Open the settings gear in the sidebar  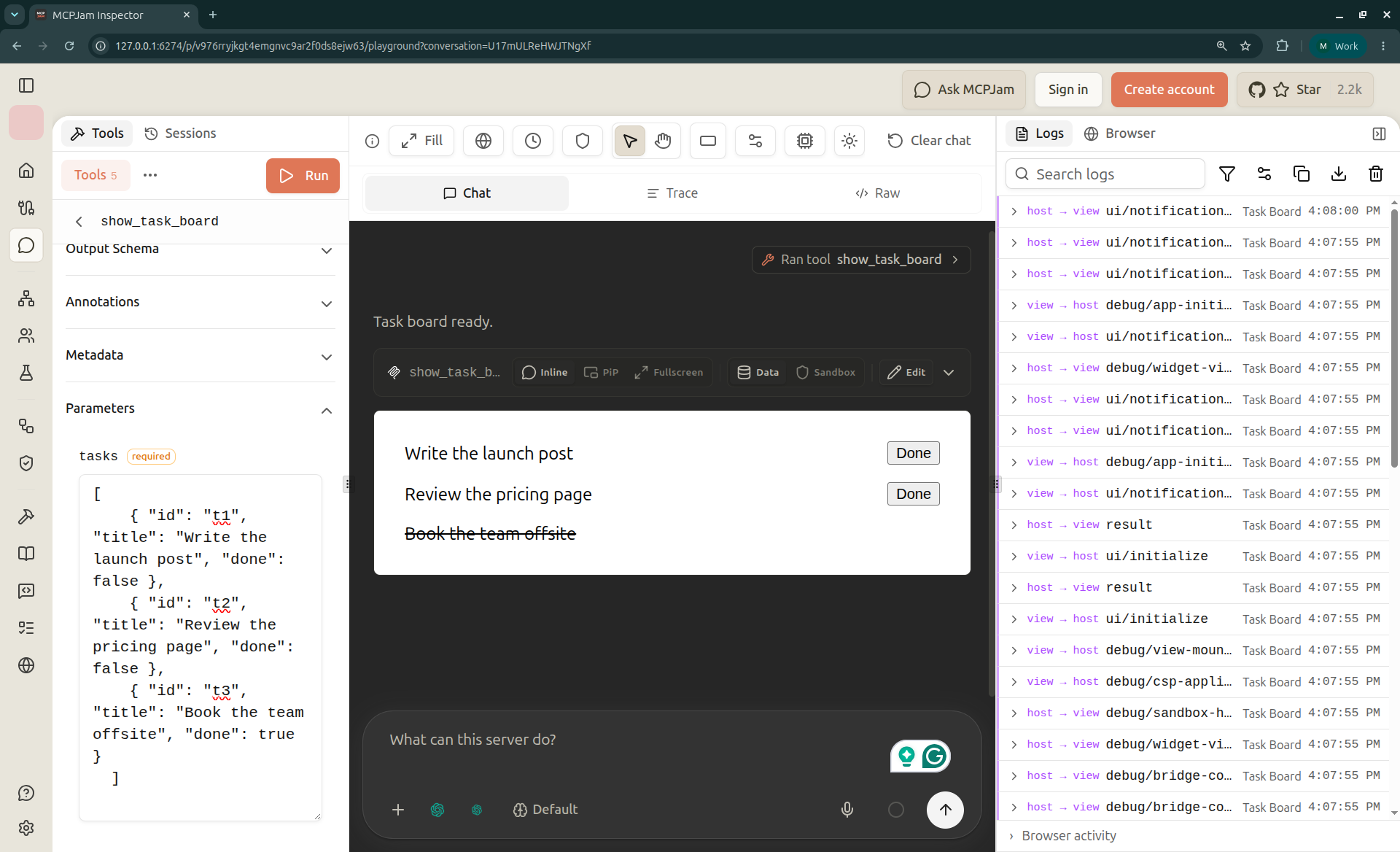tap(26, 828)
